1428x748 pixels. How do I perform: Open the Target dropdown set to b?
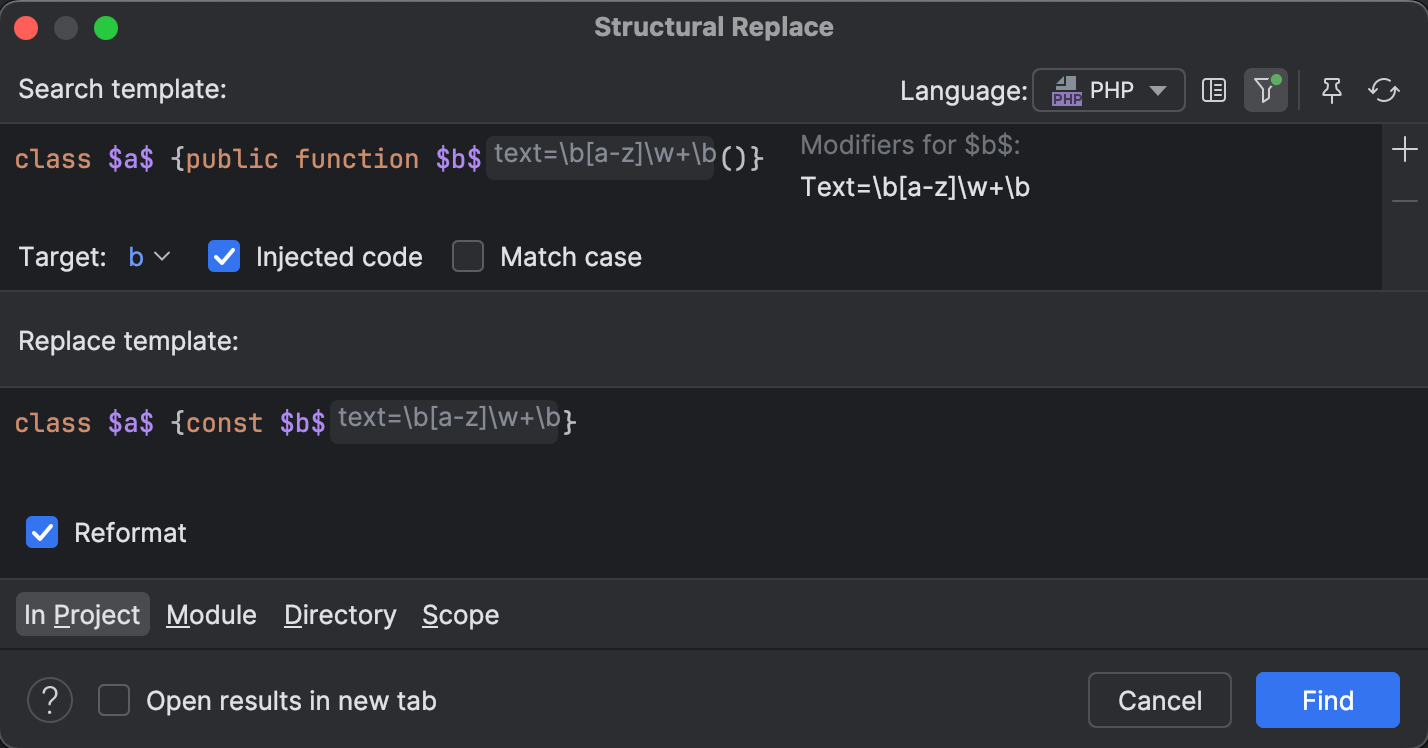150,256
